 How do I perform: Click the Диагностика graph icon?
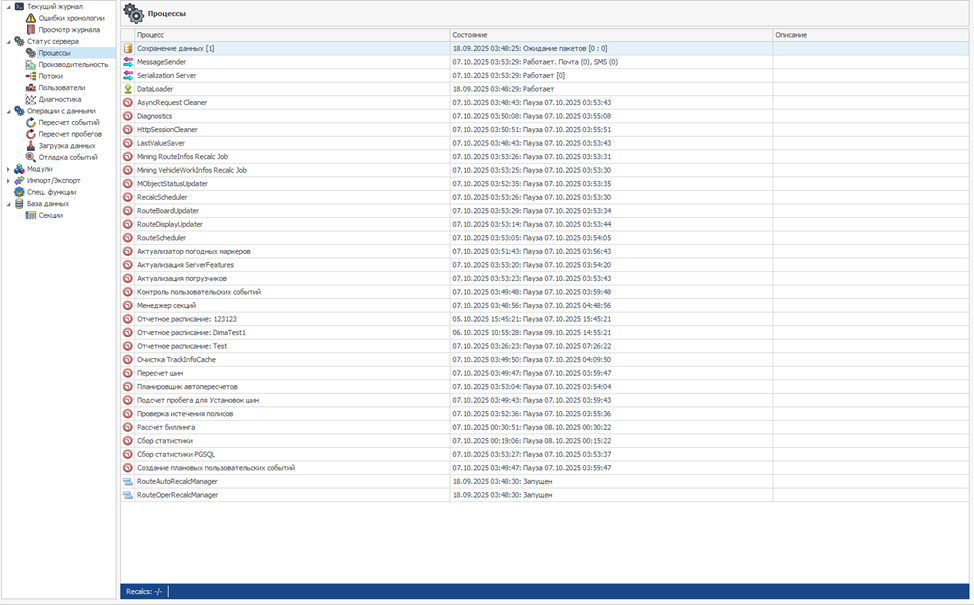[x=30, y=99]
